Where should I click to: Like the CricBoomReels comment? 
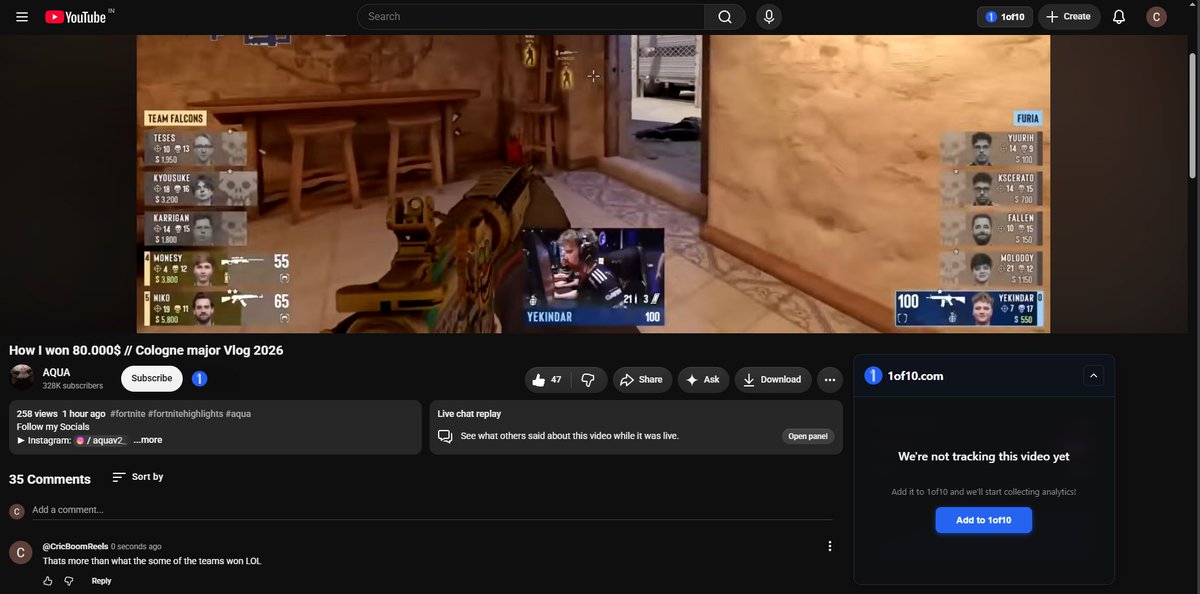click(48, 581)
